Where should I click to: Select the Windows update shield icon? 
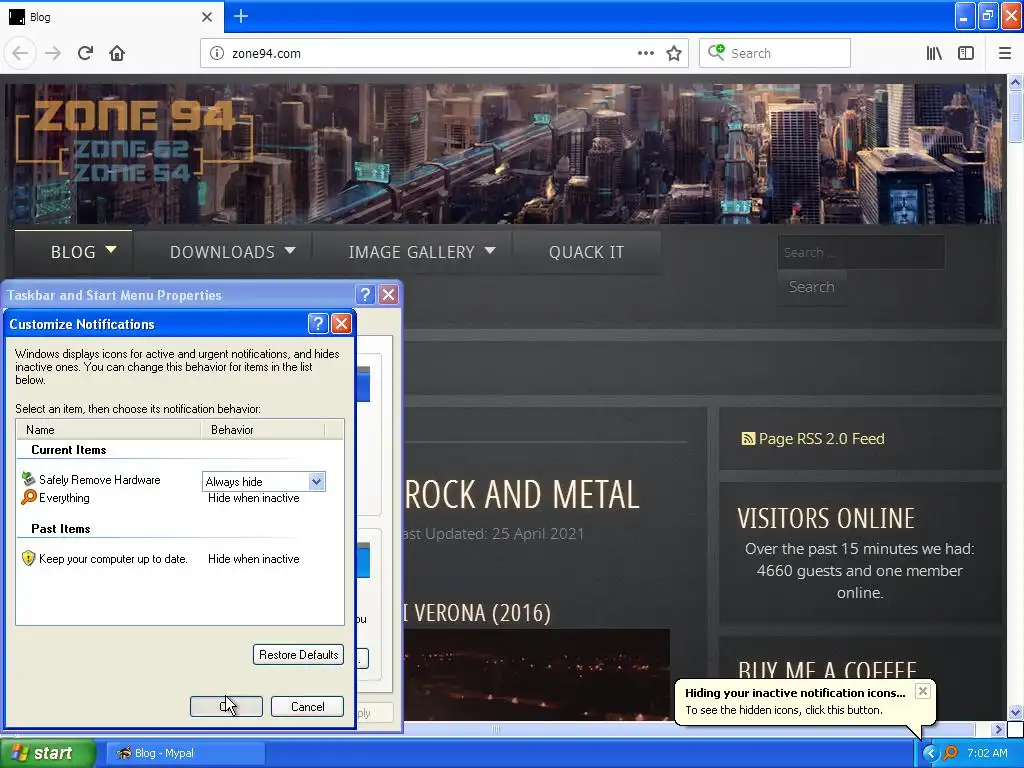[28, 558]
